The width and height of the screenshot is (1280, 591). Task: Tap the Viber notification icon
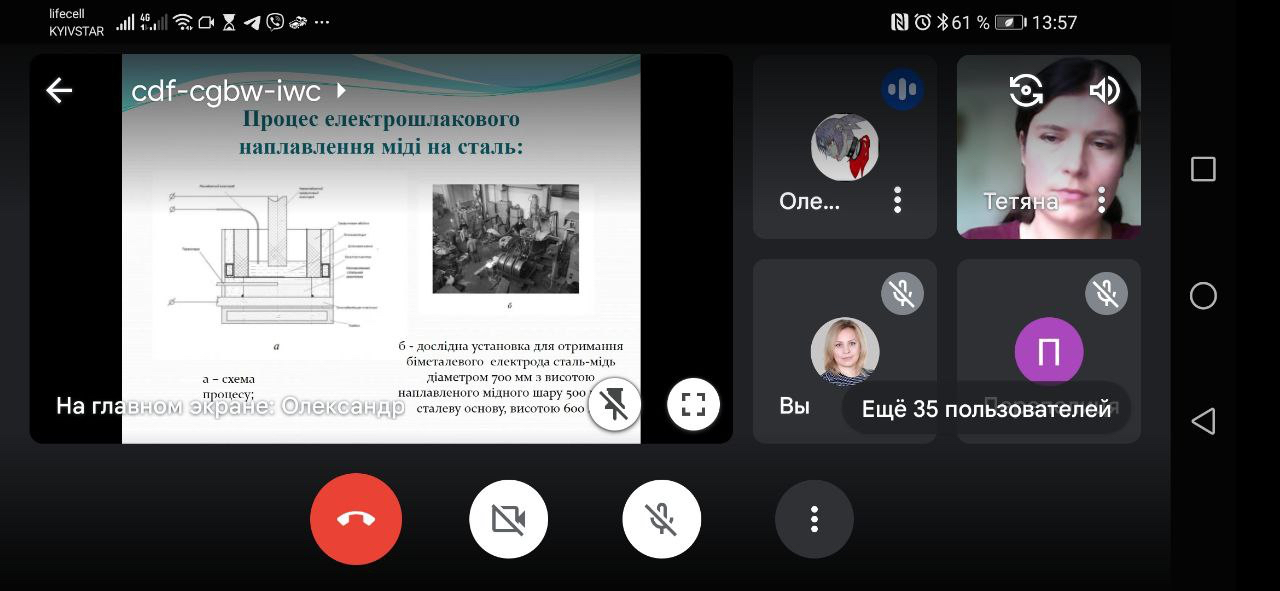(274, 22)
